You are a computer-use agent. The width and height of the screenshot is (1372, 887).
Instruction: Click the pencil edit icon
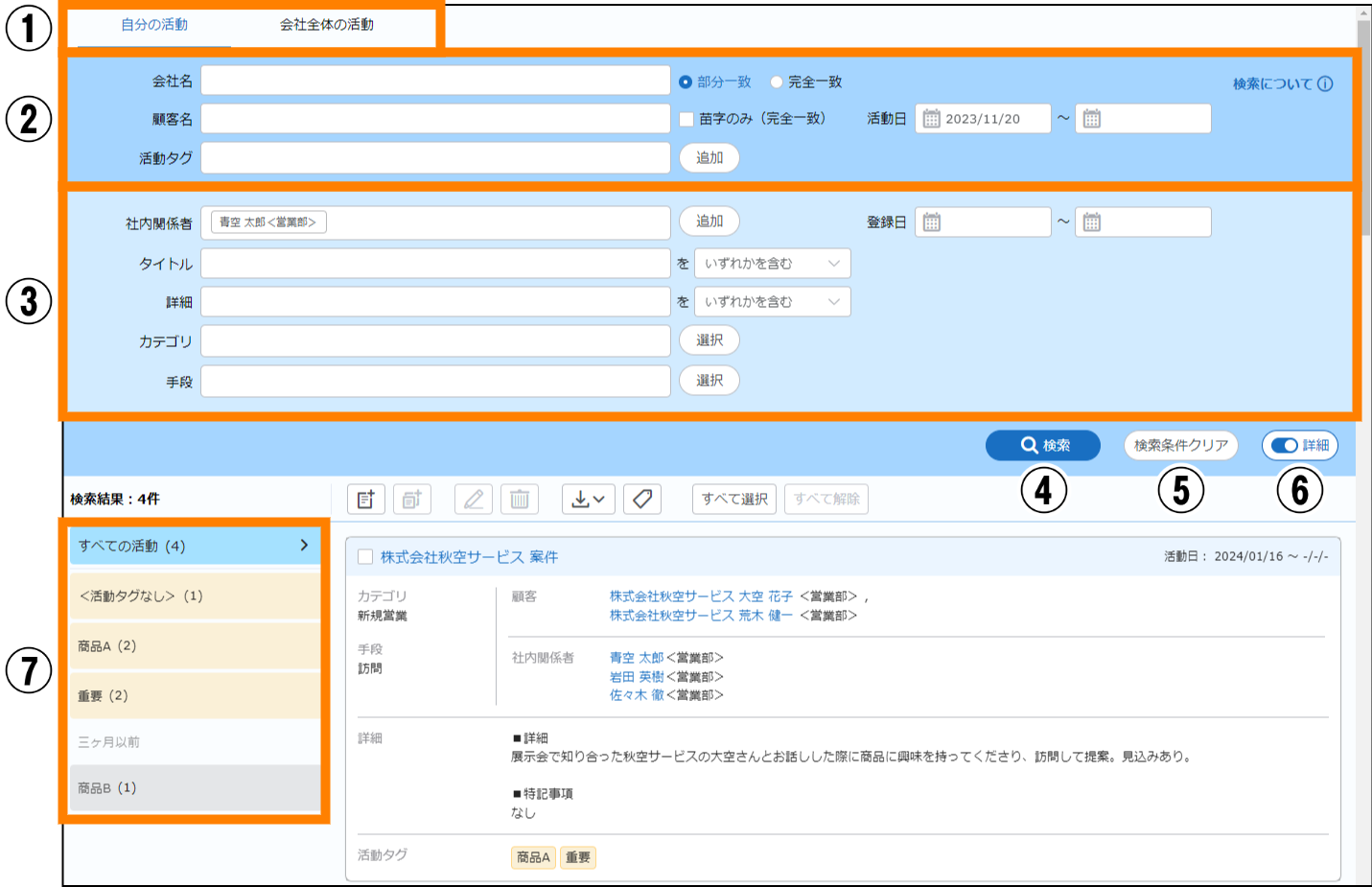point(474,499)
